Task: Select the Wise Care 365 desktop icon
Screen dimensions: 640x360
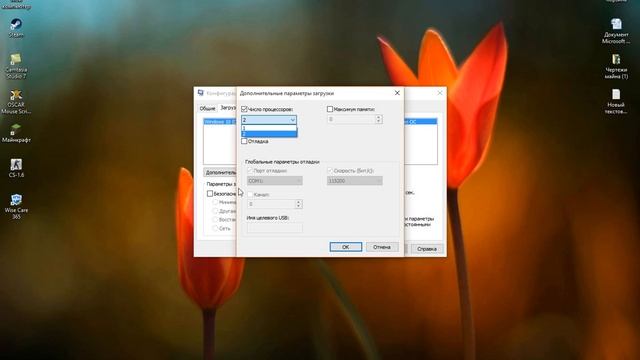Action: pos(16,206)
